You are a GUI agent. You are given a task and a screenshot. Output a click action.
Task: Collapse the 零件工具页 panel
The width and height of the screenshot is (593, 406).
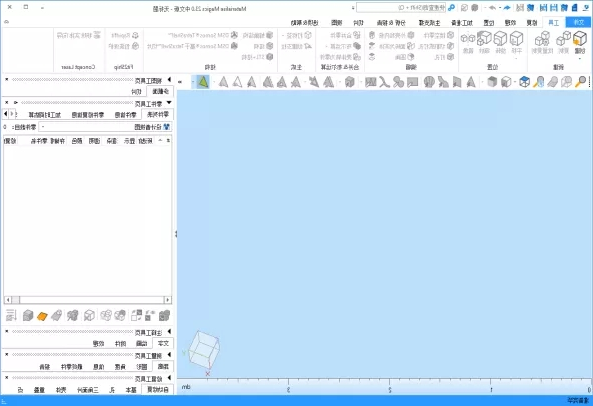coord(169,103)
